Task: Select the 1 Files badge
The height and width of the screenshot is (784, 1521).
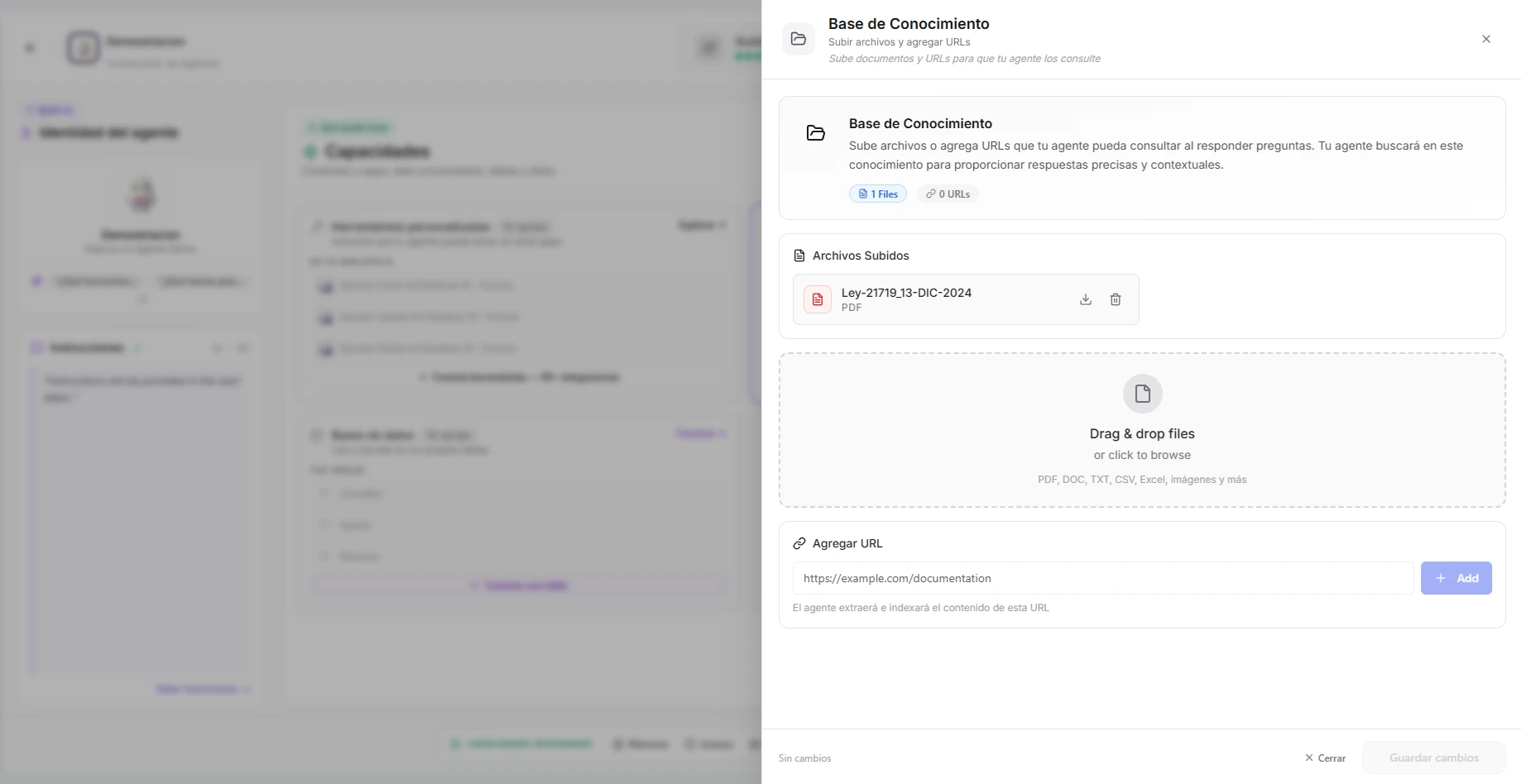Action: click(878, 194)
